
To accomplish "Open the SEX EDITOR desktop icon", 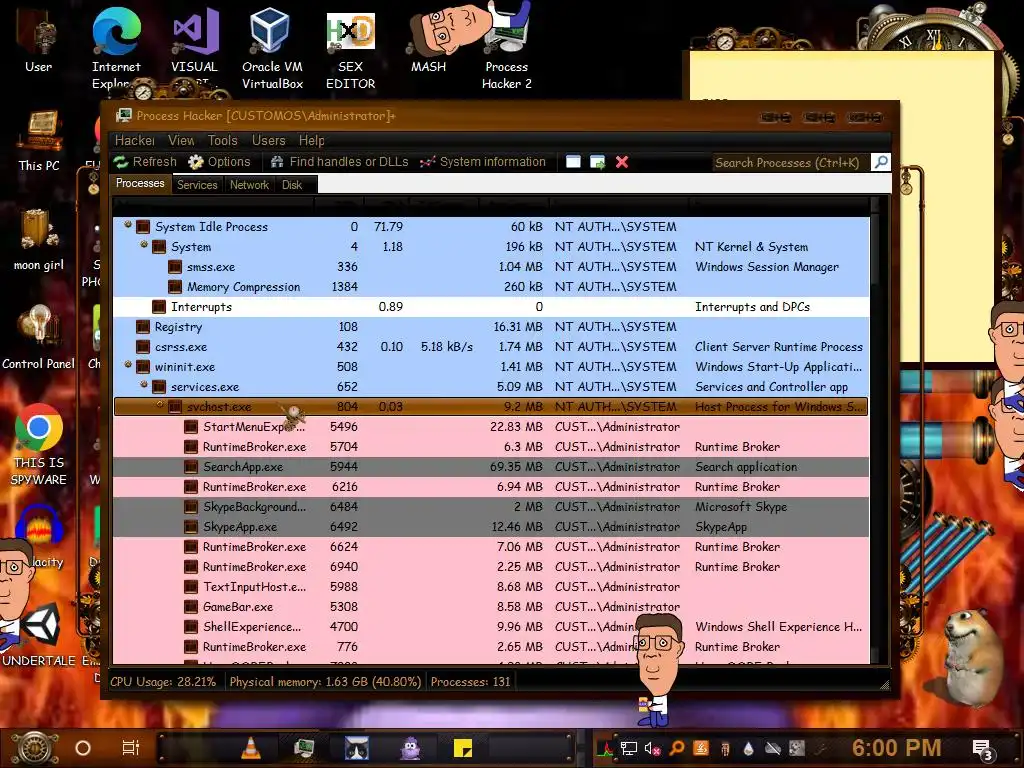I will (x=351, y=51).
